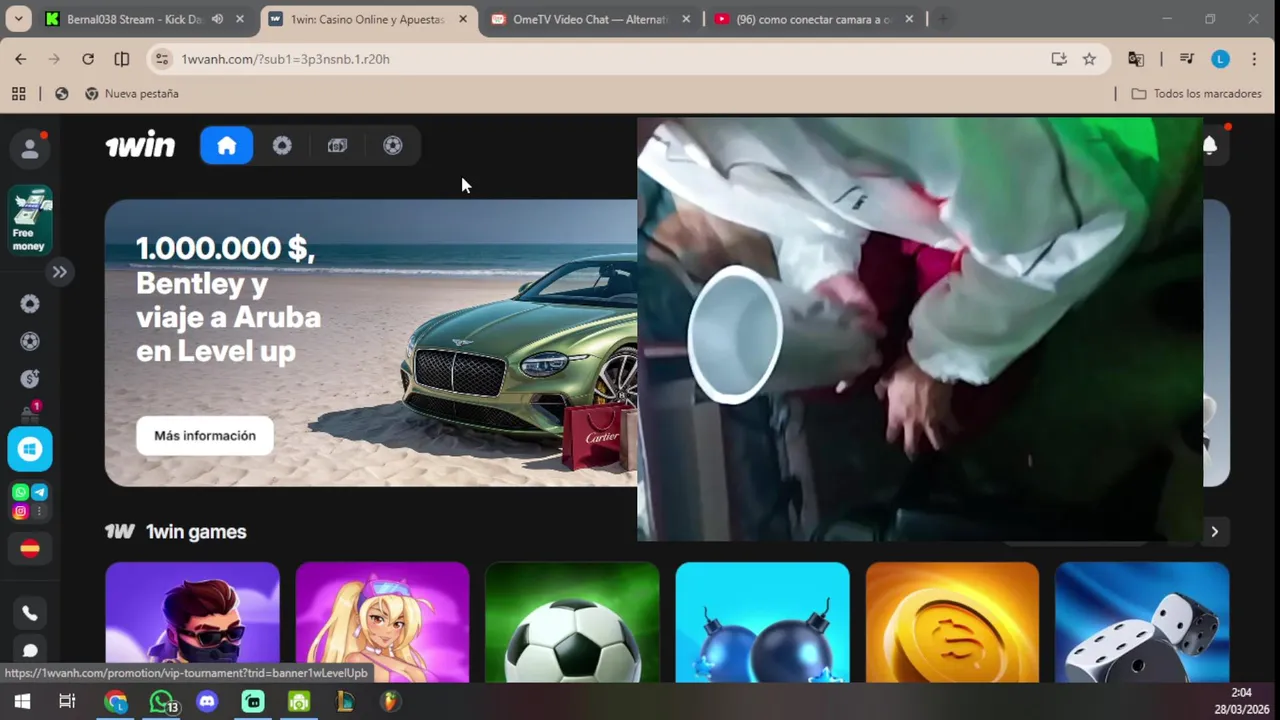Open the Chrome three-dot menu

click(1254, 59)
